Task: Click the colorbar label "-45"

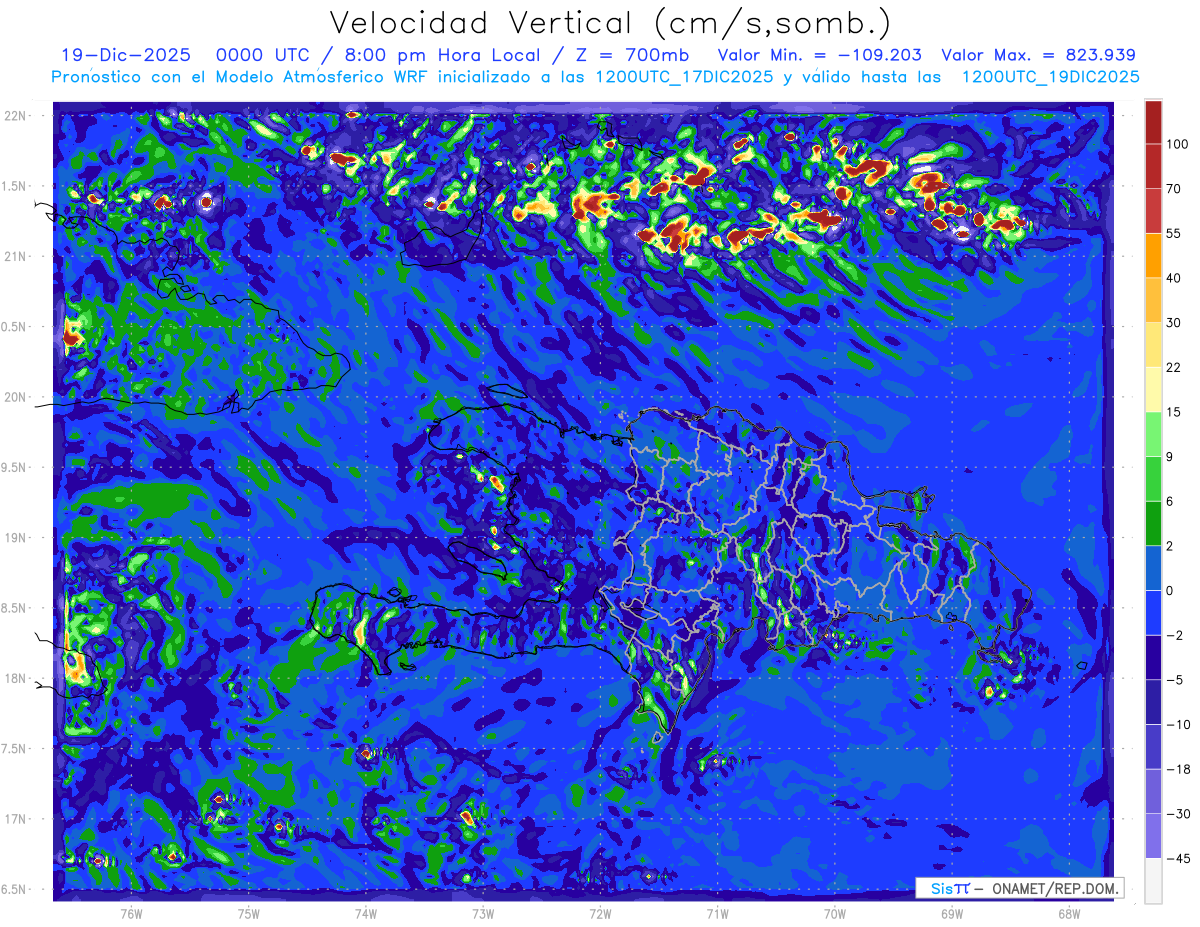Action: [x=1177, y=858]
